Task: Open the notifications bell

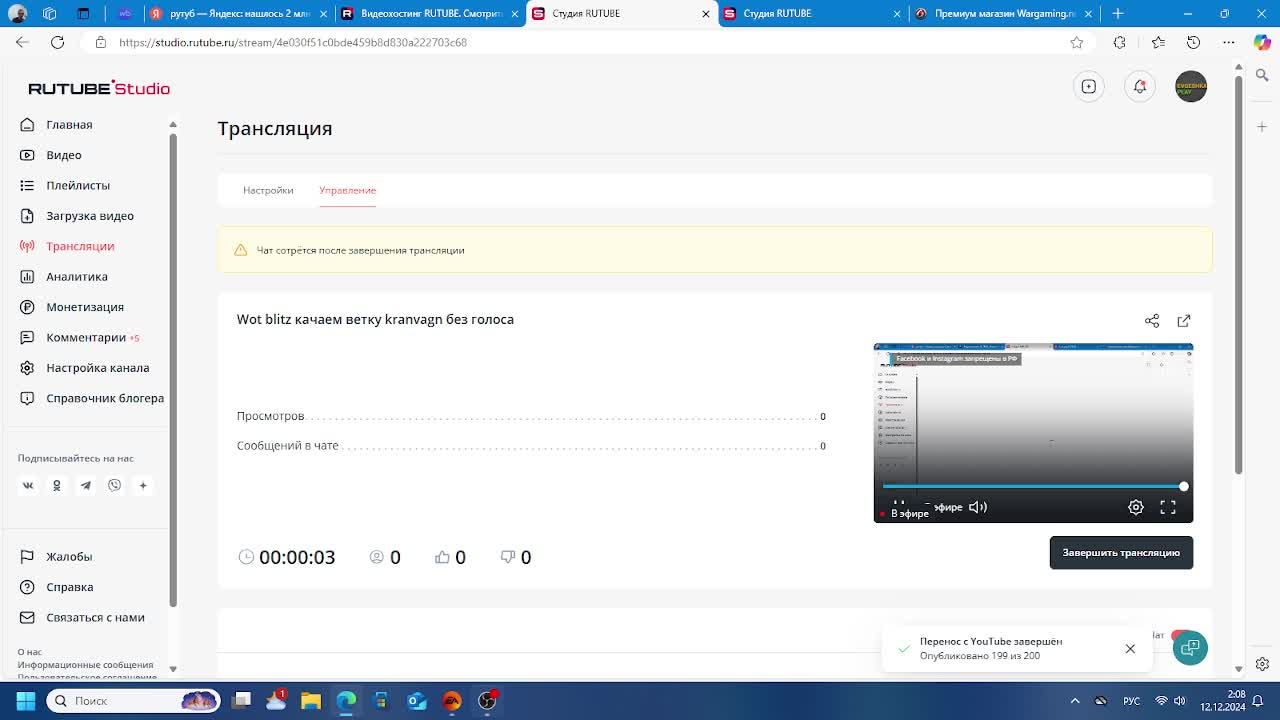Action: pyautogui.click(x=1139, y=86)
